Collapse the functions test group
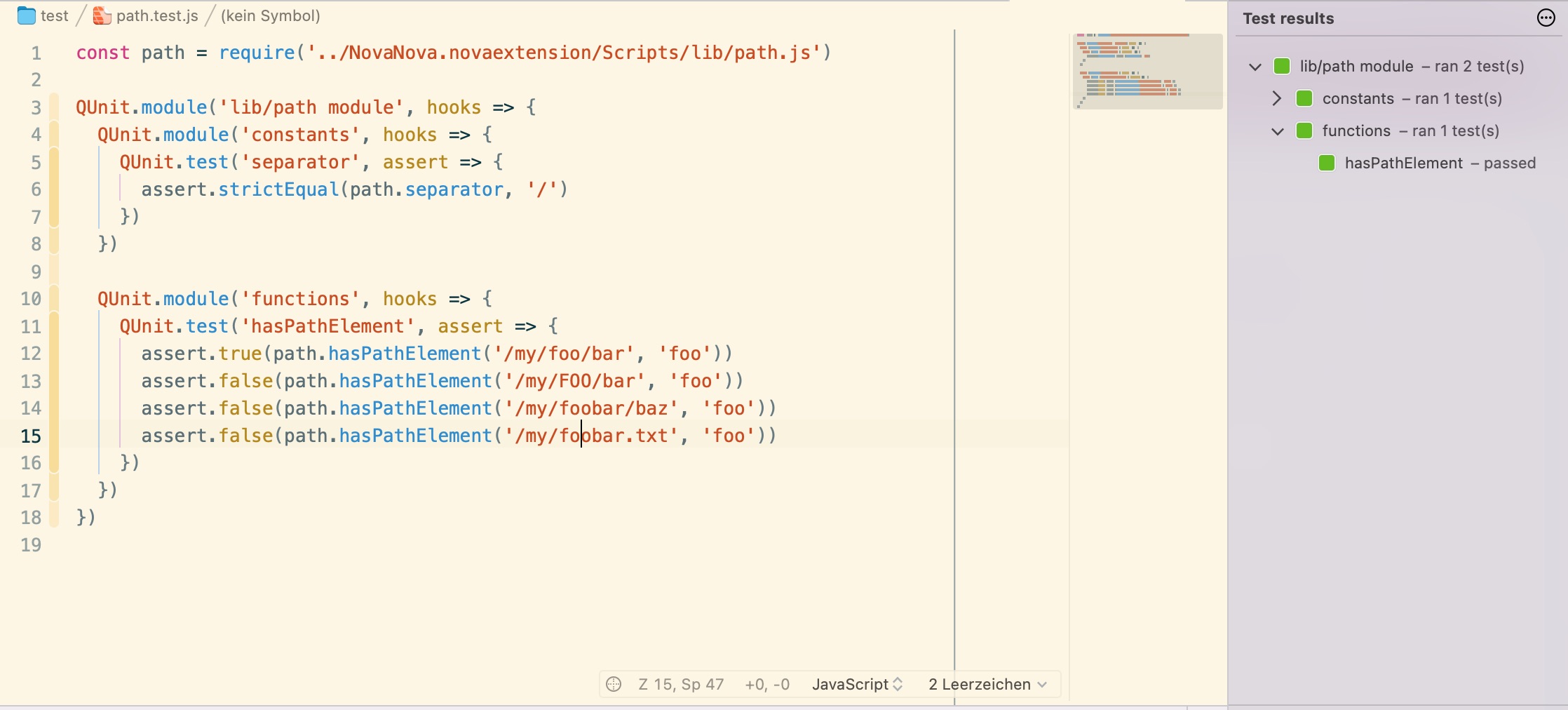Image resolution: width=1568 pixels, height=710 pixels. (1278, 131)
